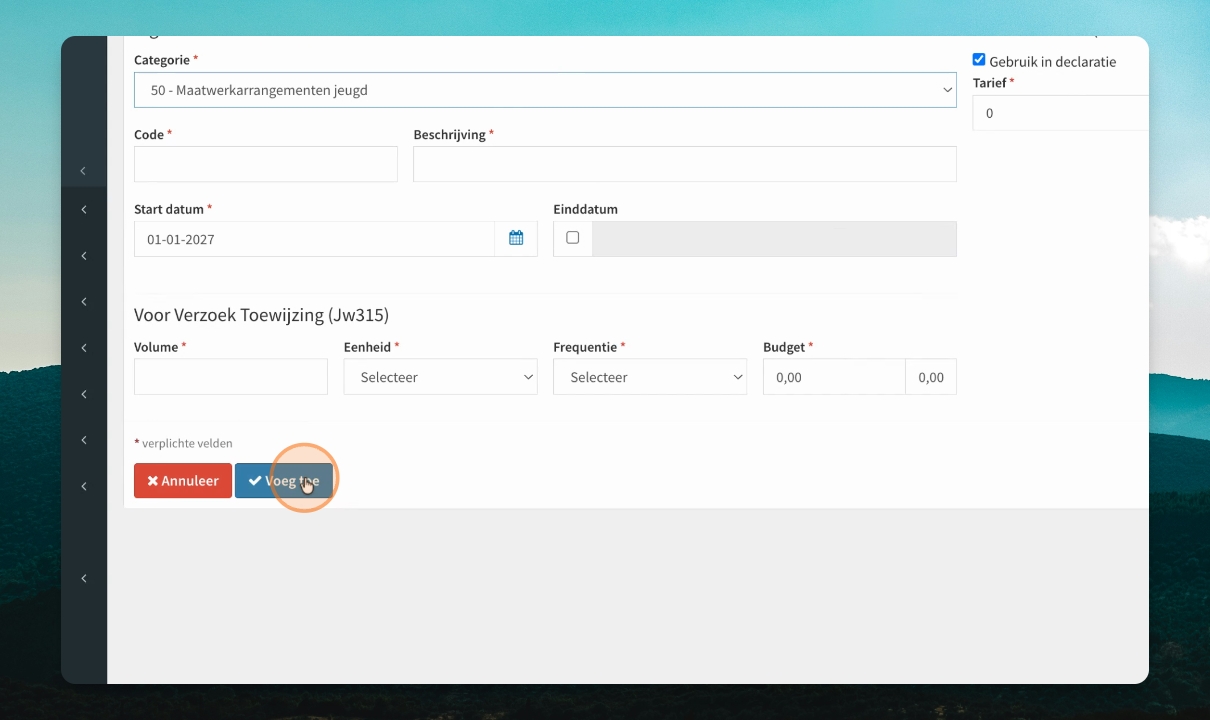Click the greyed-out Einddatum date field
1210x720 pixels.
pyautogui.click(x=774, y=239)
